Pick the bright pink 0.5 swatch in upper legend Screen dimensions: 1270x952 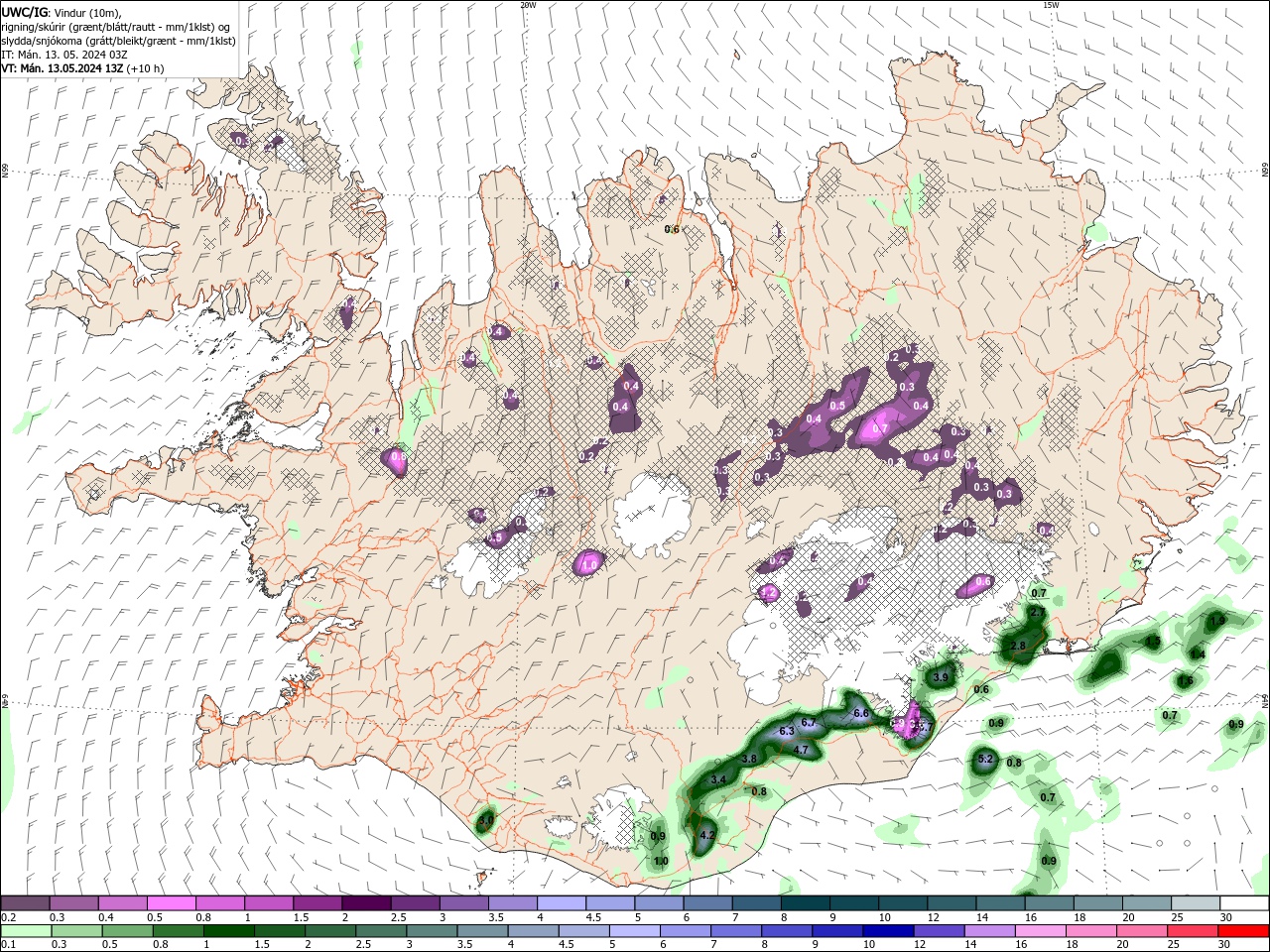point(171,903)
